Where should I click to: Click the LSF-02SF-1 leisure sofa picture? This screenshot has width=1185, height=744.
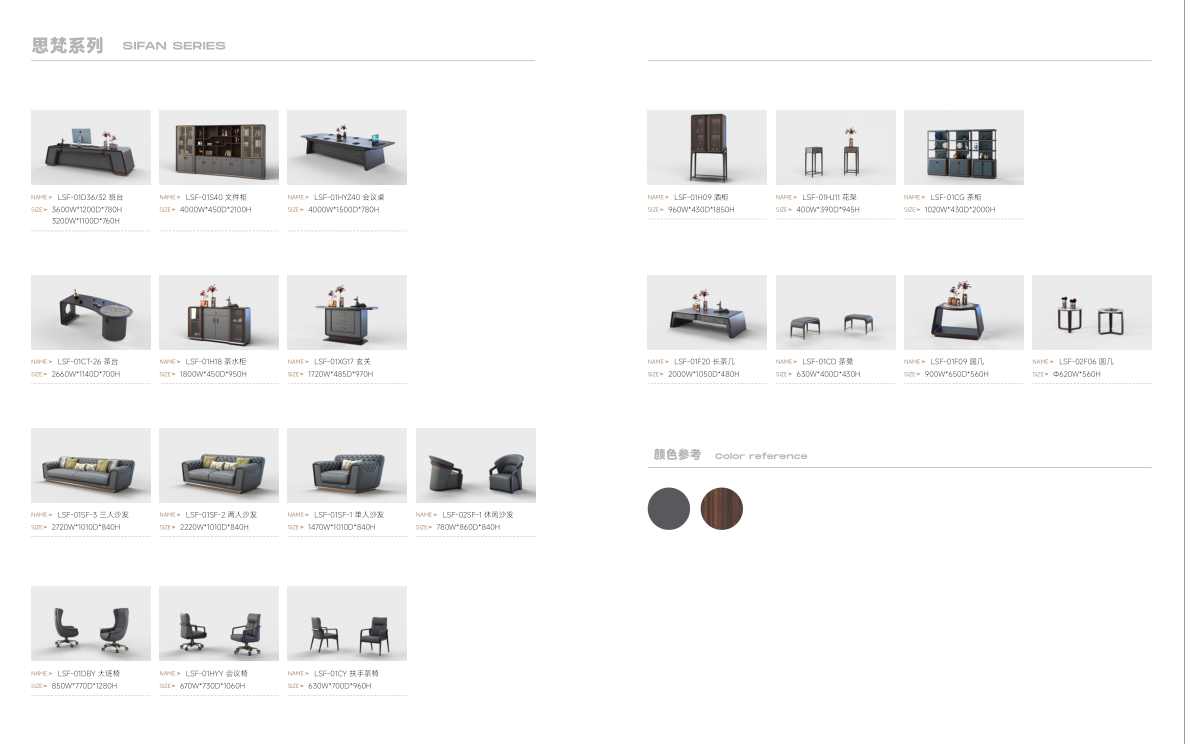point(476,465)
